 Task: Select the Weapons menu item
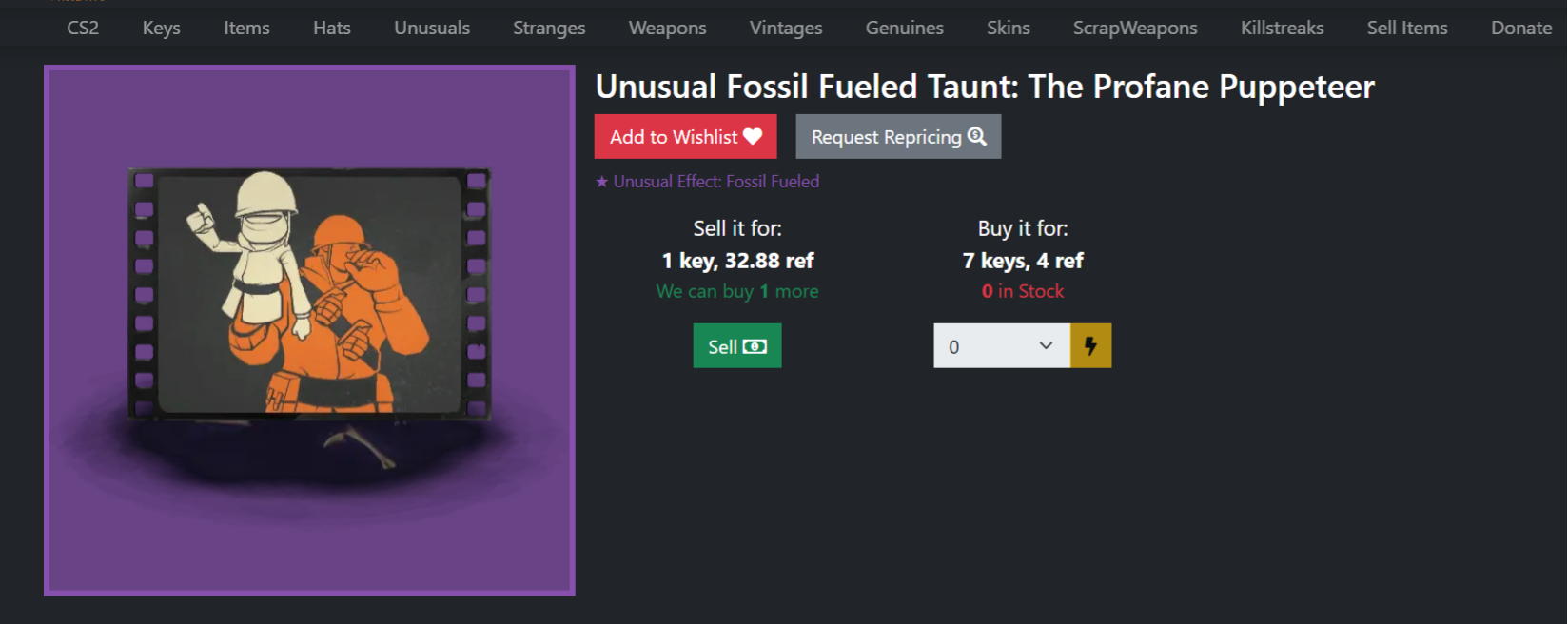(x=667, y=28)
